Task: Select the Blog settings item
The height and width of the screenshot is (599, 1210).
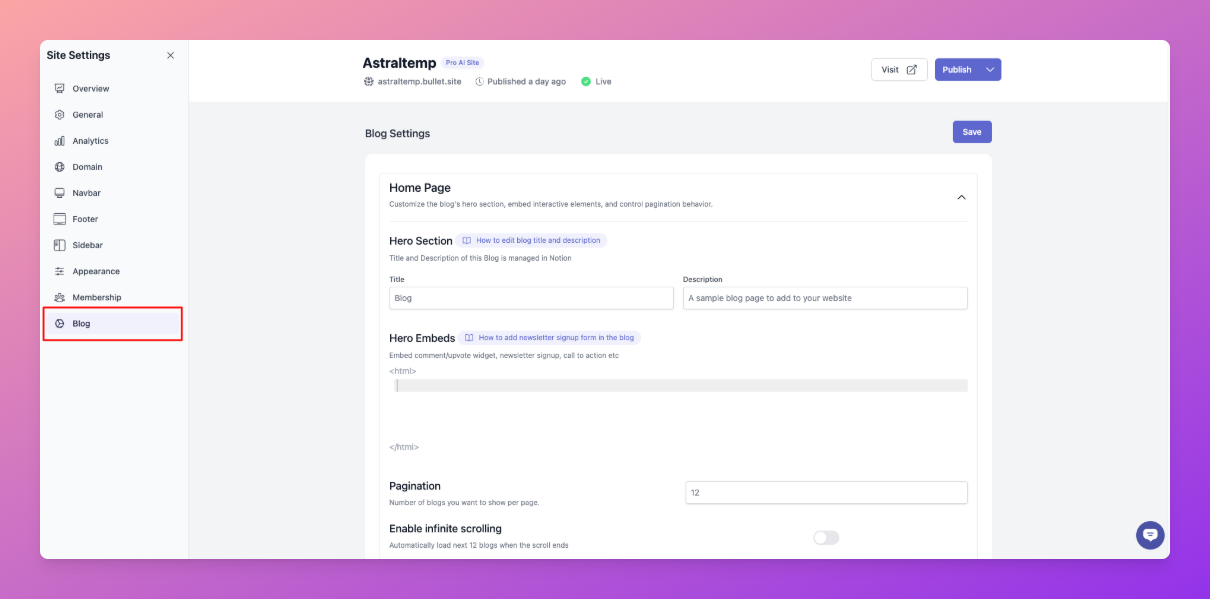Action: tap(112, 324)
